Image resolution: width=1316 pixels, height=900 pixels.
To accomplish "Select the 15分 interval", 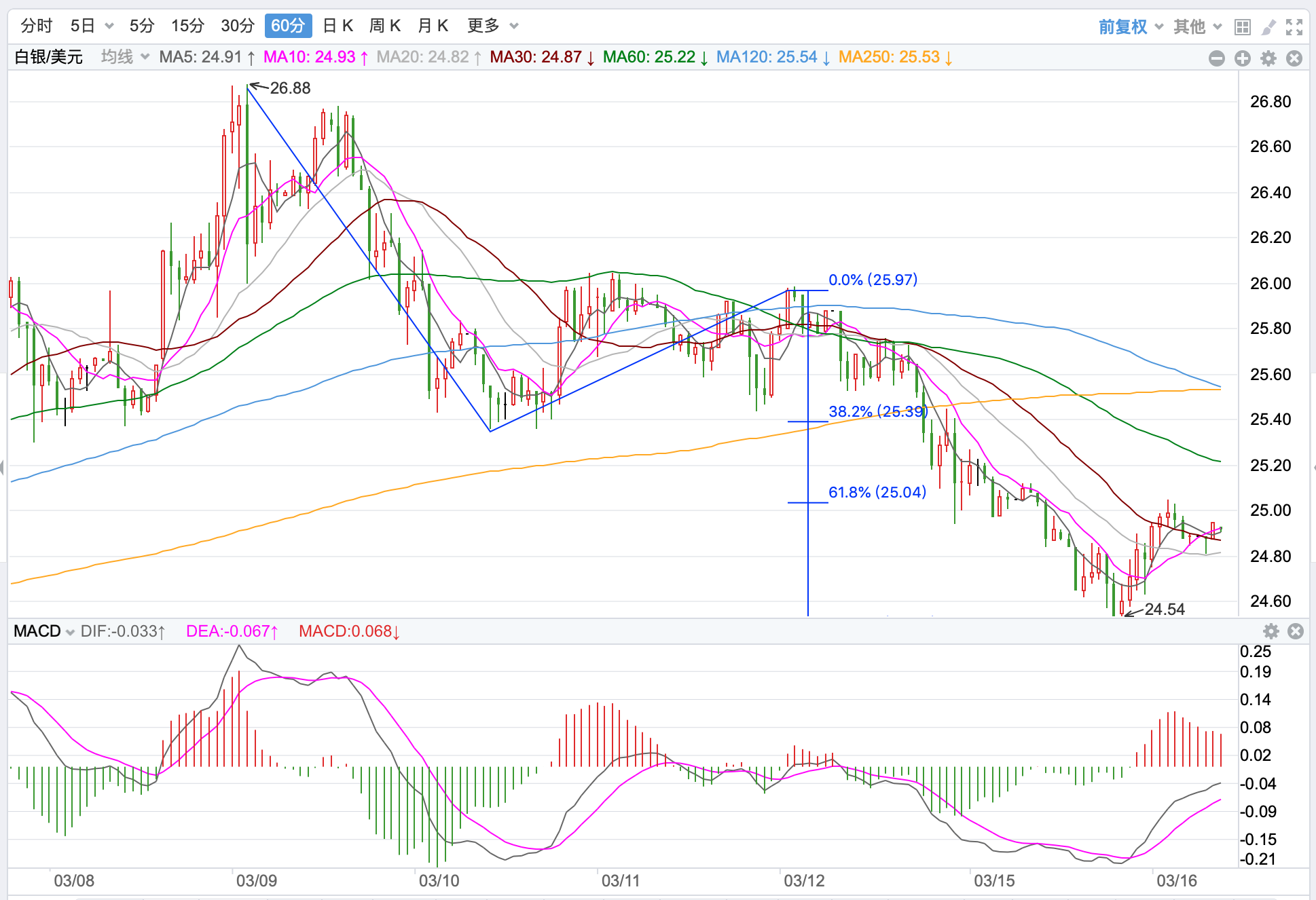I will 187,26.
